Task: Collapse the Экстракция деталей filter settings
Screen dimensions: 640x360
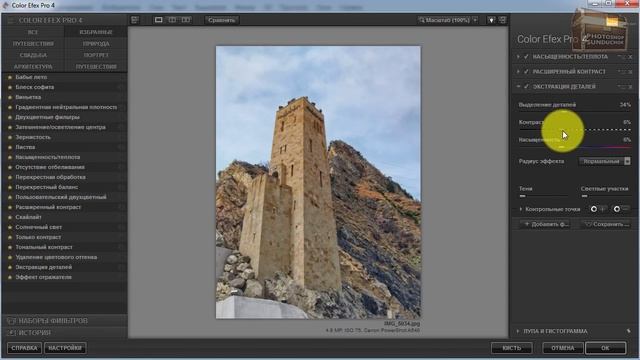Action: [518, 87]
